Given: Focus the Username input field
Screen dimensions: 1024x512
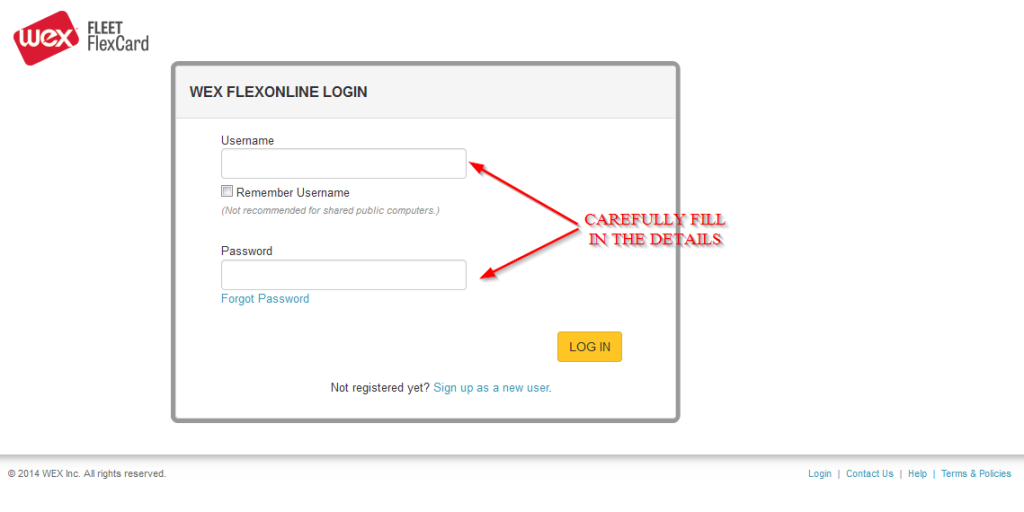Looking at the screenshot, I should 343,164.
